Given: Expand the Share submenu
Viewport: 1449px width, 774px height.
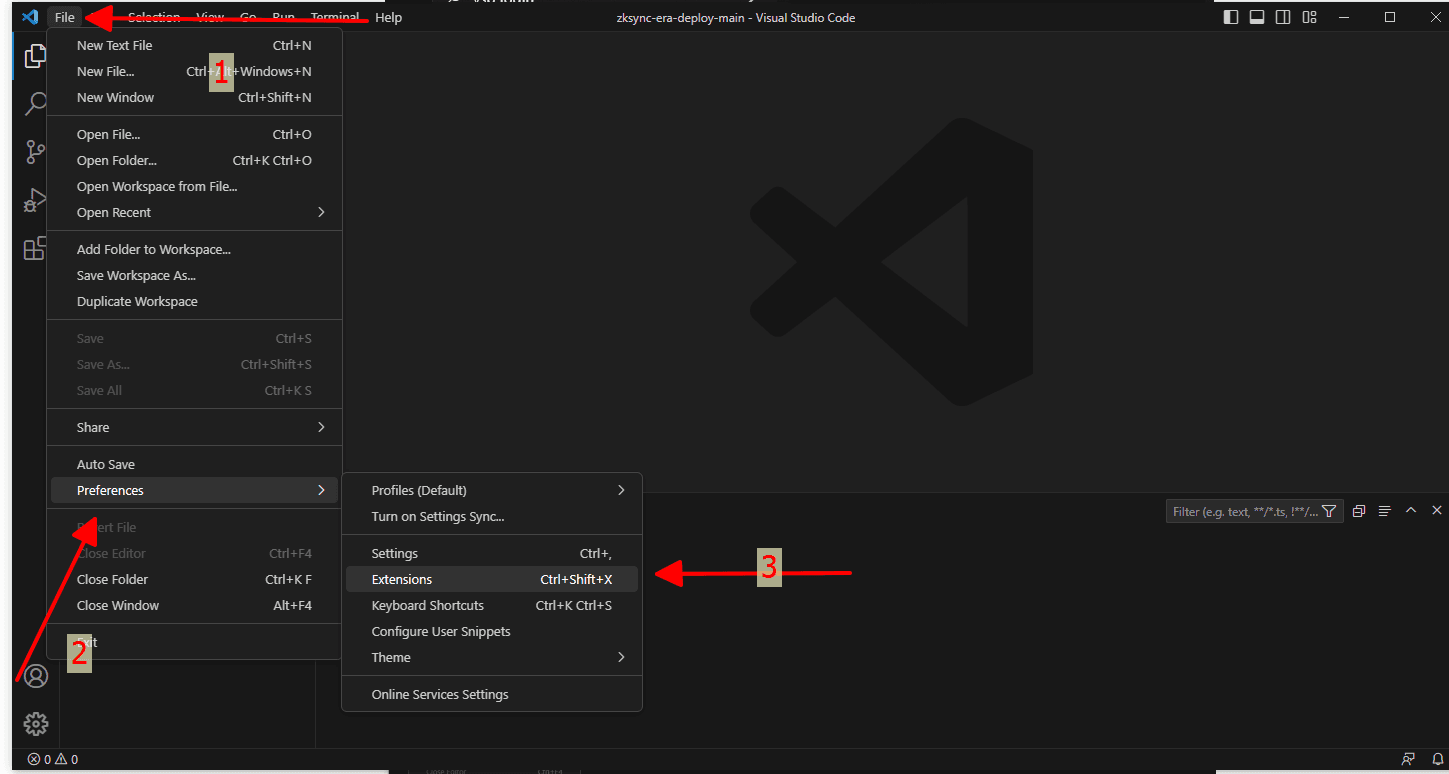Looking at the screenshot, I should pos(194,427).
